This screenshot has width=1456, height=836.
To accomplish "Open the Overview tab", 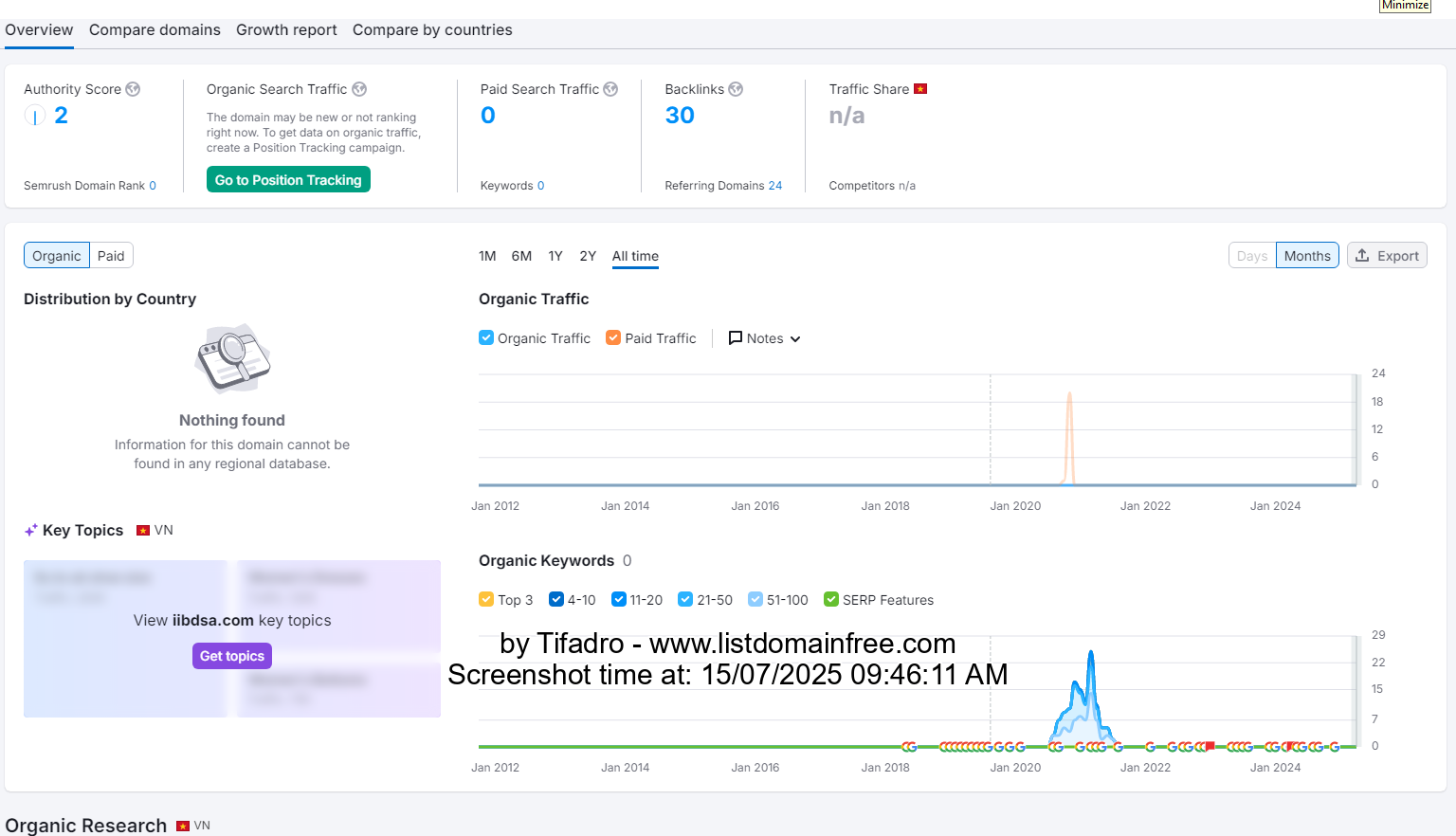I will [39, 30].
